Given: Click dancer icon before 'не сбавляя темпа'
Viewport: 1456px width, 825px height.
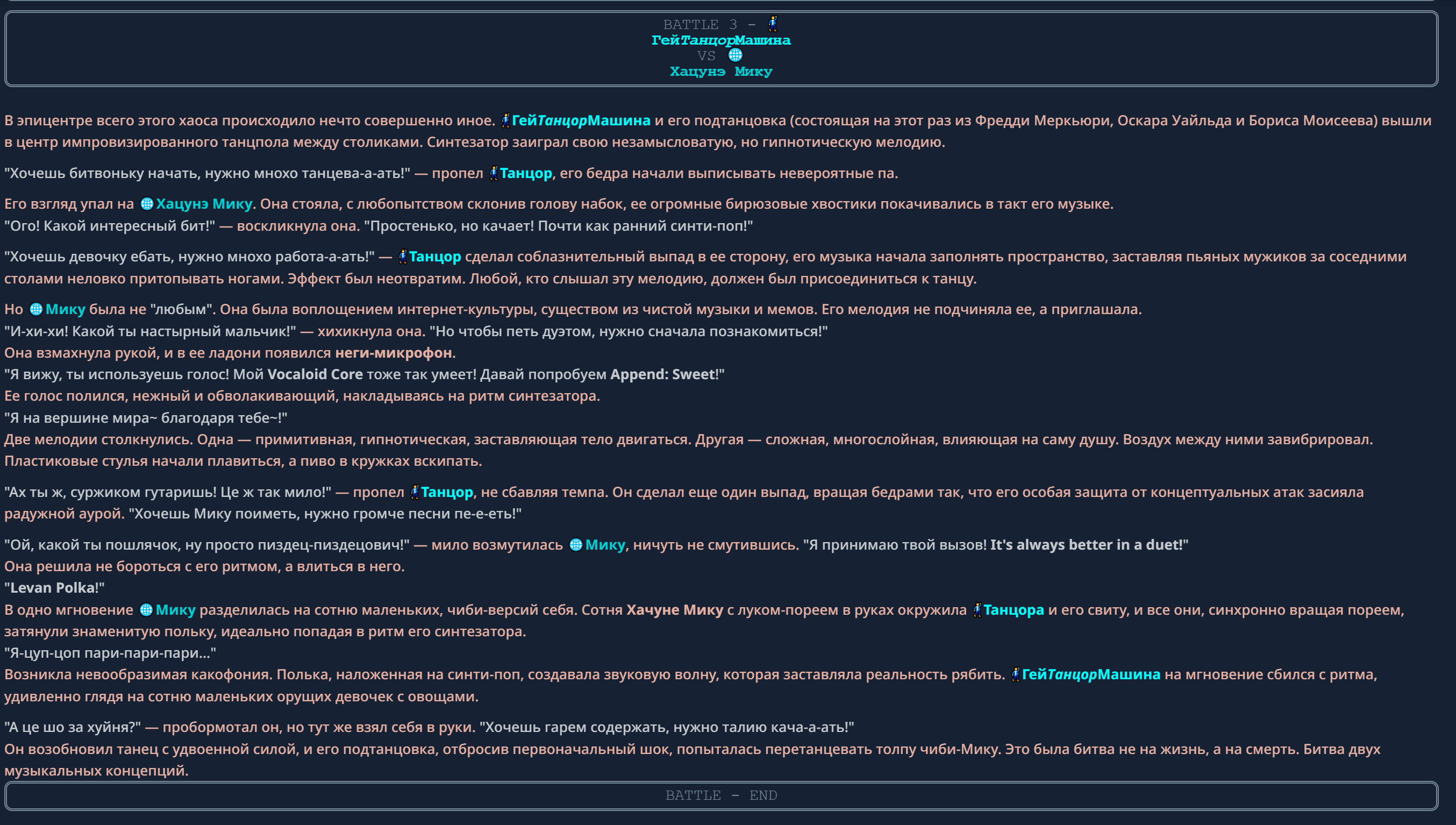Looking at the screenshot, I should [x=415, y=493].
